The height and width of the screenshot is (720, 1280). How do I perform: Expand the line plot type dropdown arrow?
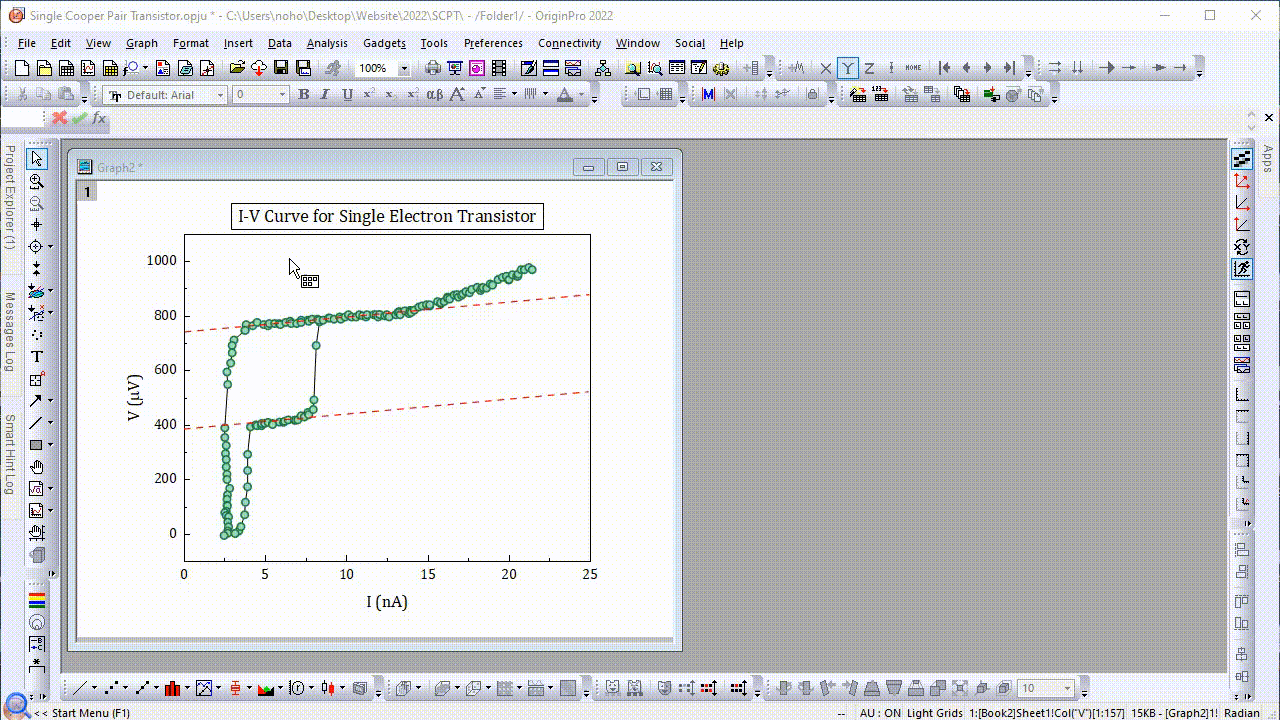(x=96, y=688)
